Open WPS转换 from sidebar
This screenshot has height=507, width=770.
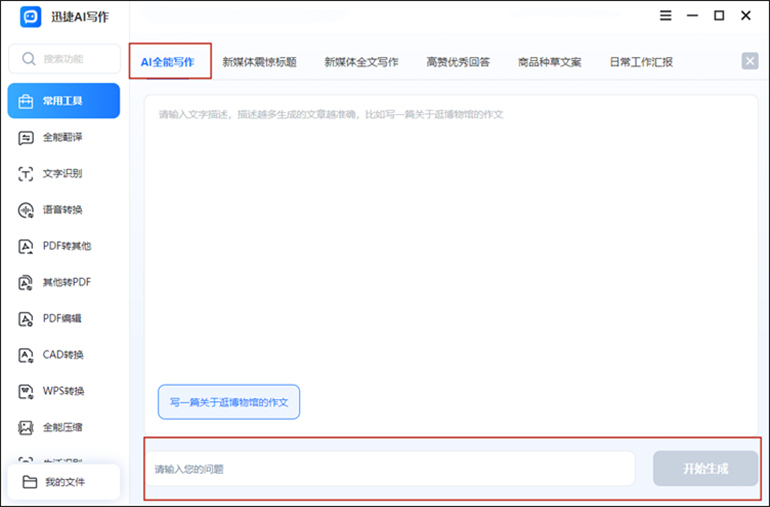pos(64,392)
